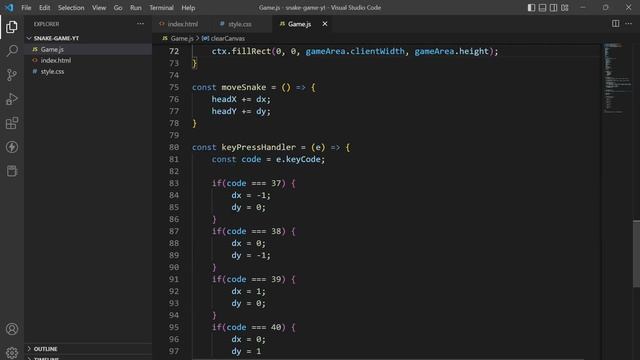Click 'headX += dx;' on line 76
Screen dimensions: 640x360
[241, 99]
